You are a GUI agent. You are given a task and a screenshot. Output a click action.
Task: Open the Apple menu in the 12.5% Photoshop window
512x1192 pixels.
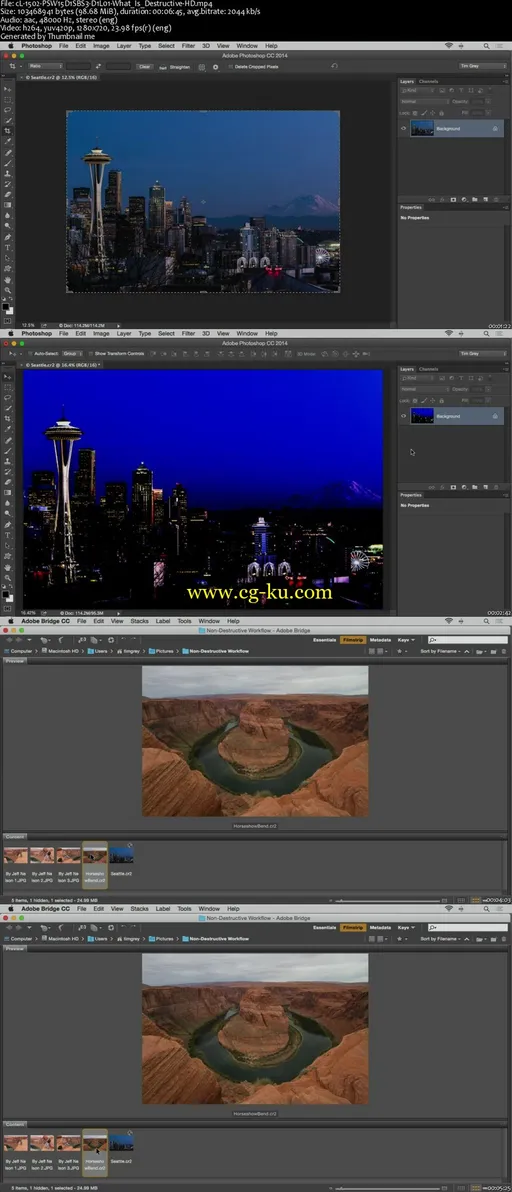click(x=11, y=46)
